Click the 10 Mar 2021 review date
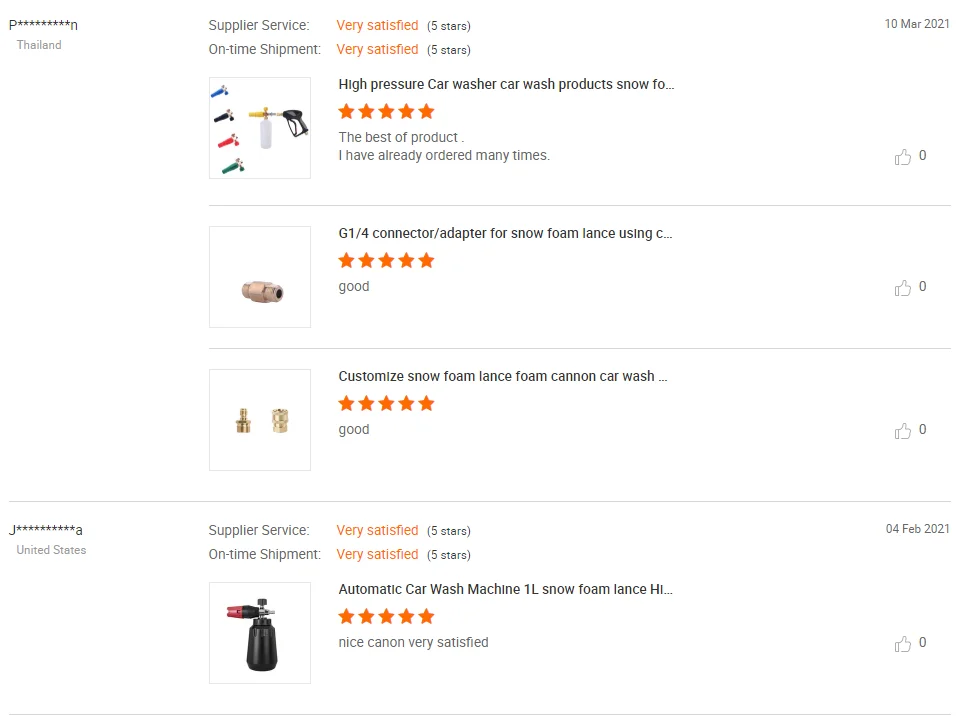The image size is (967, 718). point(917,24)
